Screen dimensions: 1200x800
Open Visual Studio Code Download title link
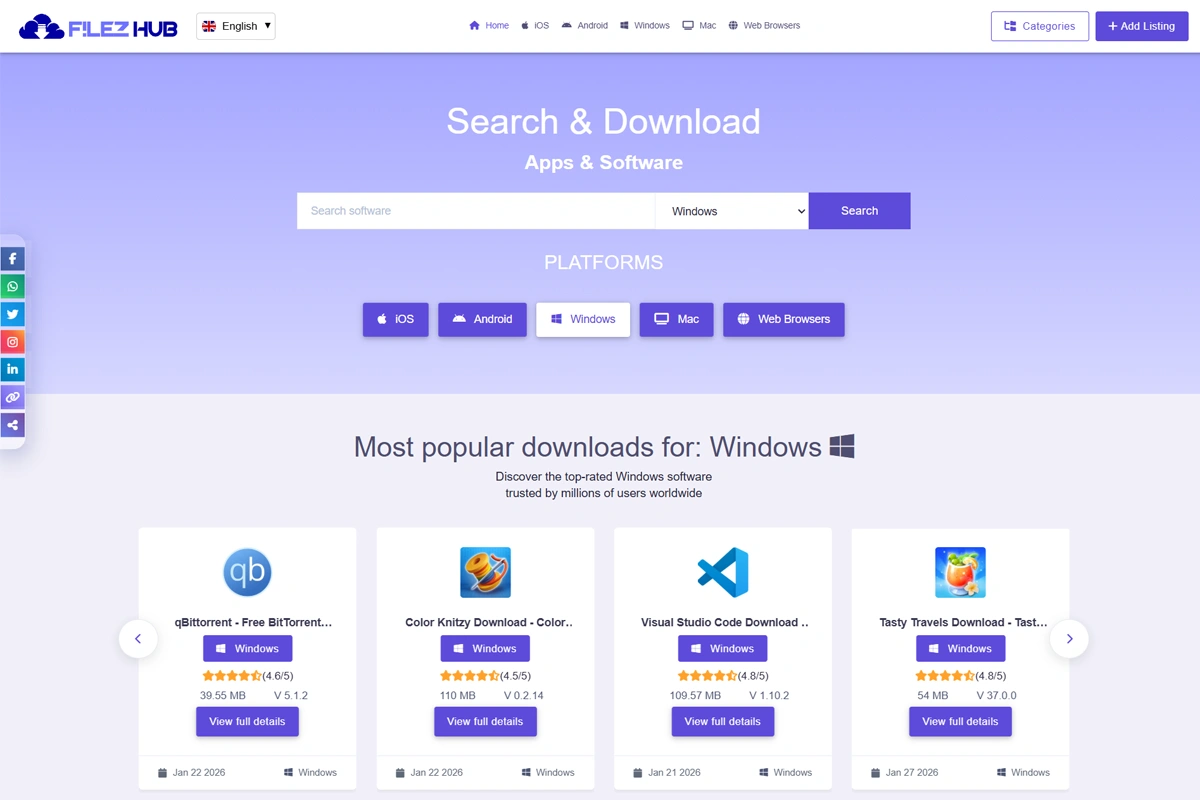tap(725, 622)
